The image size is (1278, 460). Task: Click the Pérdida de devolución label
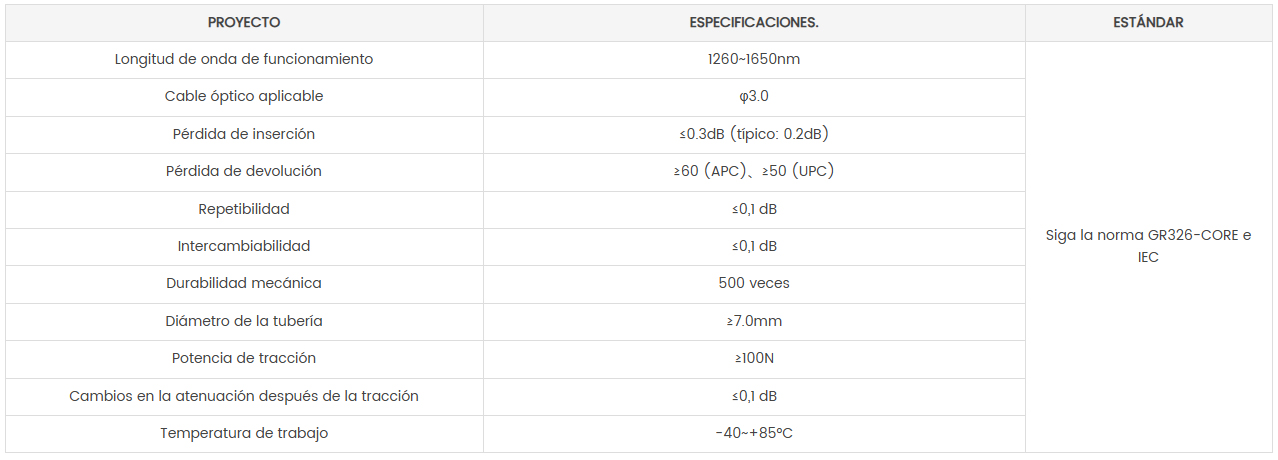[244, 171]
